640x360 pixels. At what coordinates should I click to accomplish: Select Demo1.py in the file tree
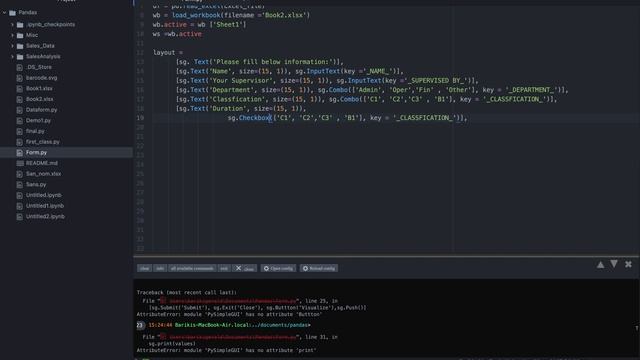pos(38,120)
